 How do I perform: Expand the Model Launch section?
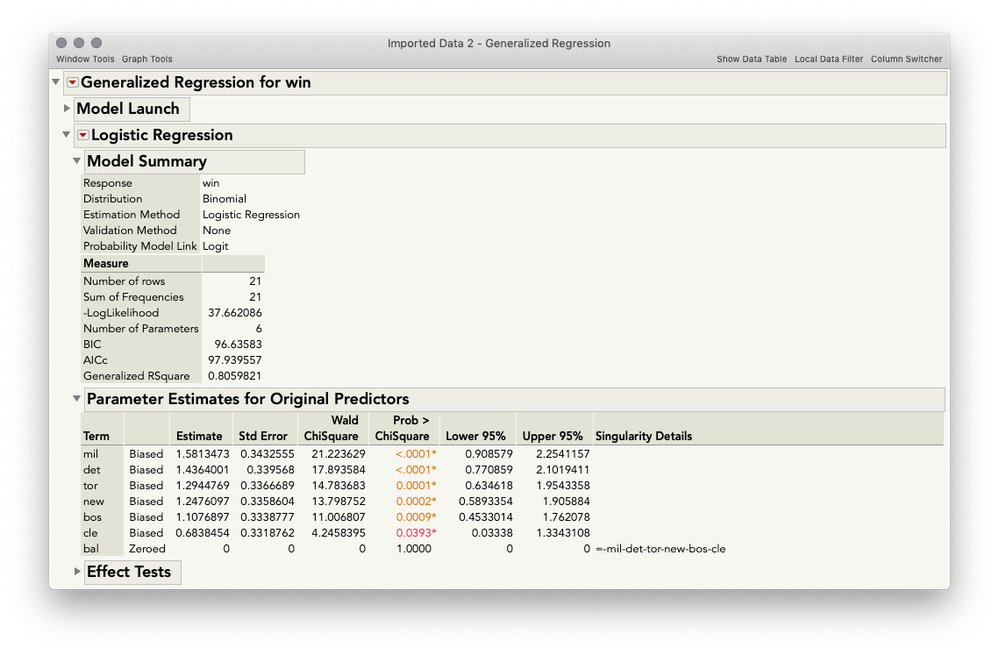pos(67,108)
